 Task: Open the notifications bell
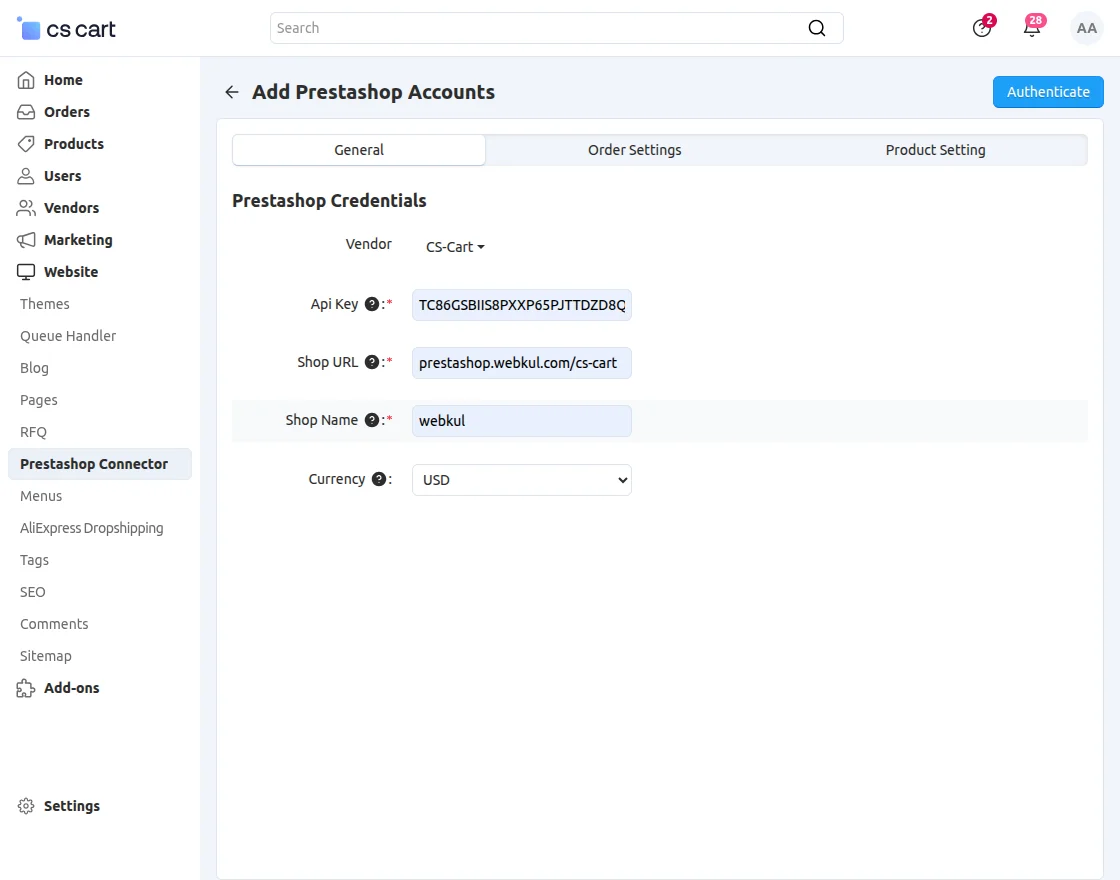[x=1032, y=28]
